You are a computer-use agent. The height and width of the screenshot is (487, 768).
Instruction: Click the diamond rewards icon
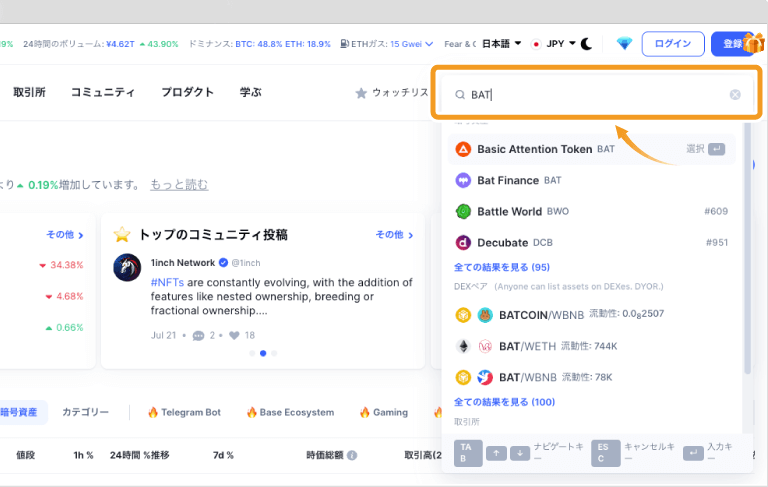(624, 44)
